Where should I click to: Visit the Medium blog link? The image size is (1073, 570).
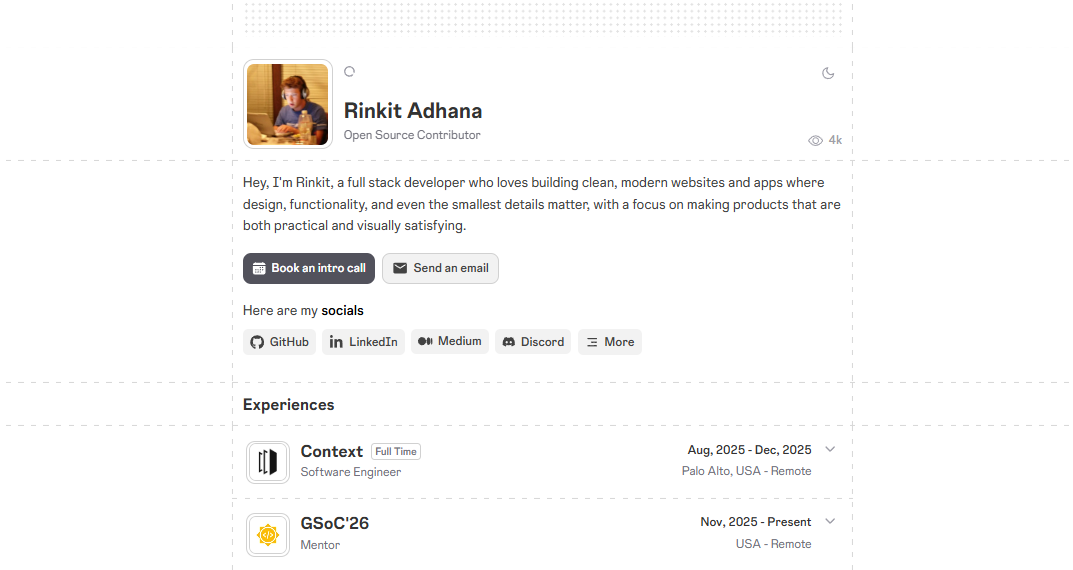(450, 341)
